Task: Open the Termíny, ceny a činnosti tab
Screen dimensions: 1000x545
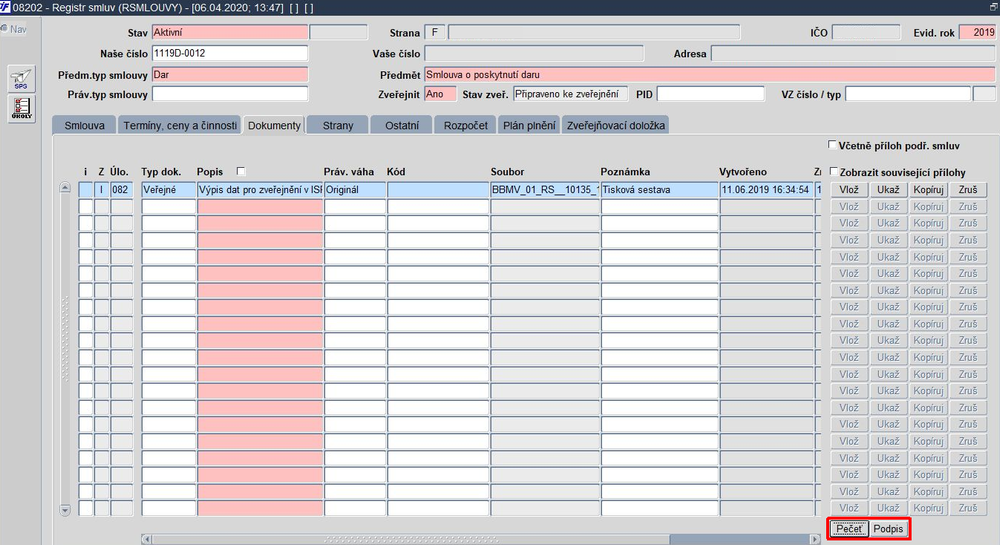Action: point(180,125)
